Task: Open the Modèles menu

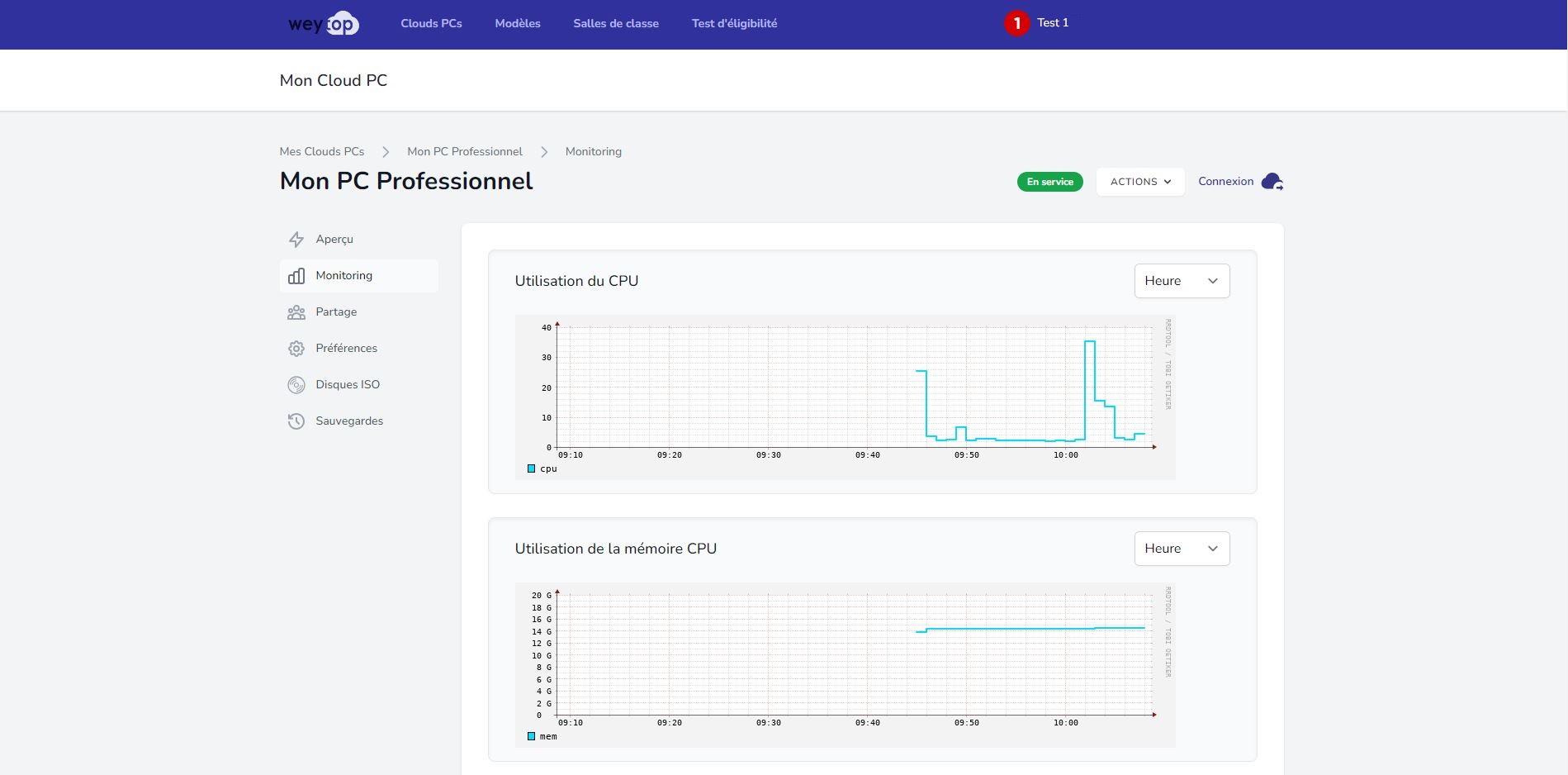Action: 517,23
